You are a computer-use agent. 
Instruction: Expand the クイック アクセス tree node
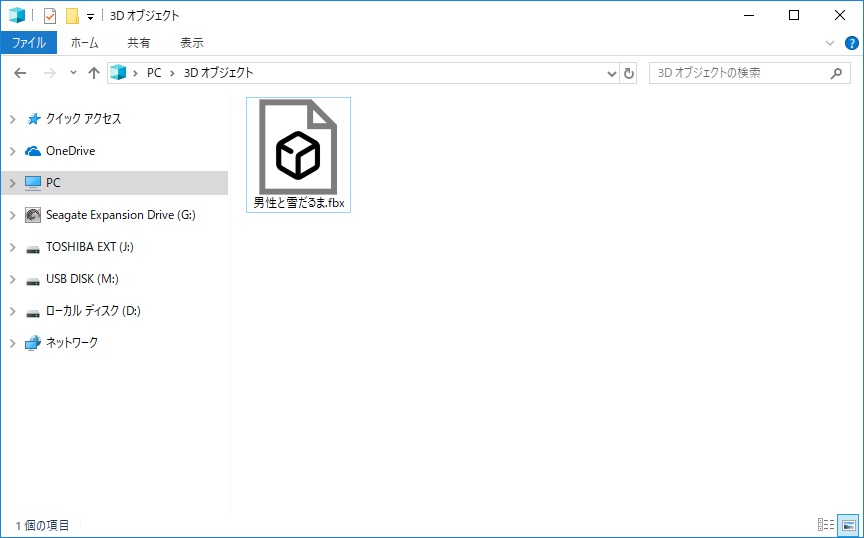point(13,119)
